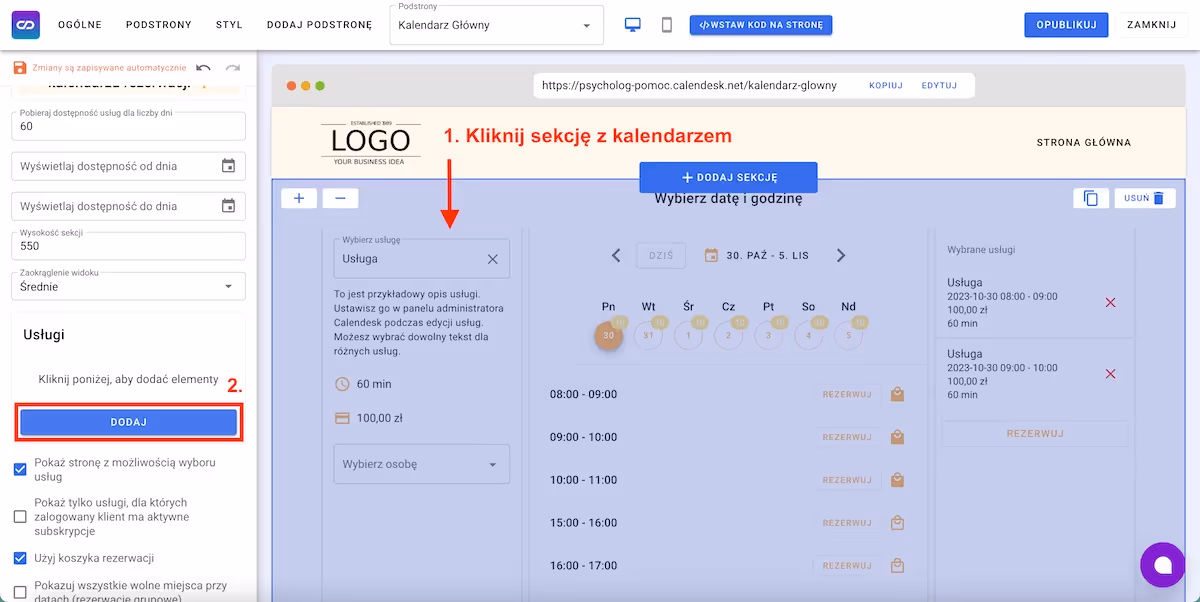
Task: Switch to desktop preview icon
Action: [632, 25]
